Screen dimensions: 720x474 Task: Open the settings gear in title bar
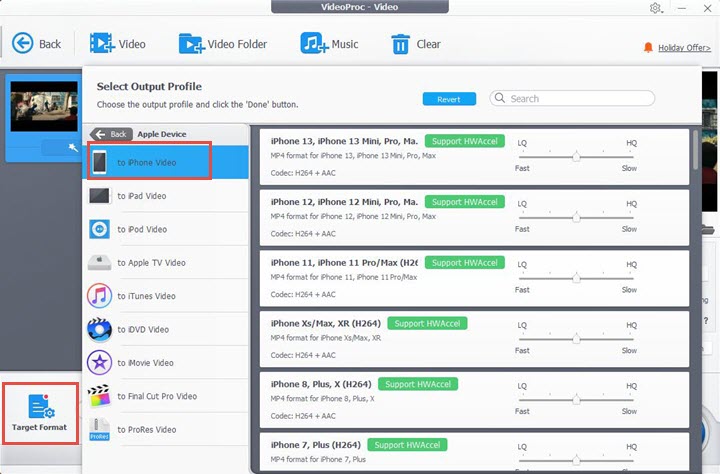click(x=655, y=8)
